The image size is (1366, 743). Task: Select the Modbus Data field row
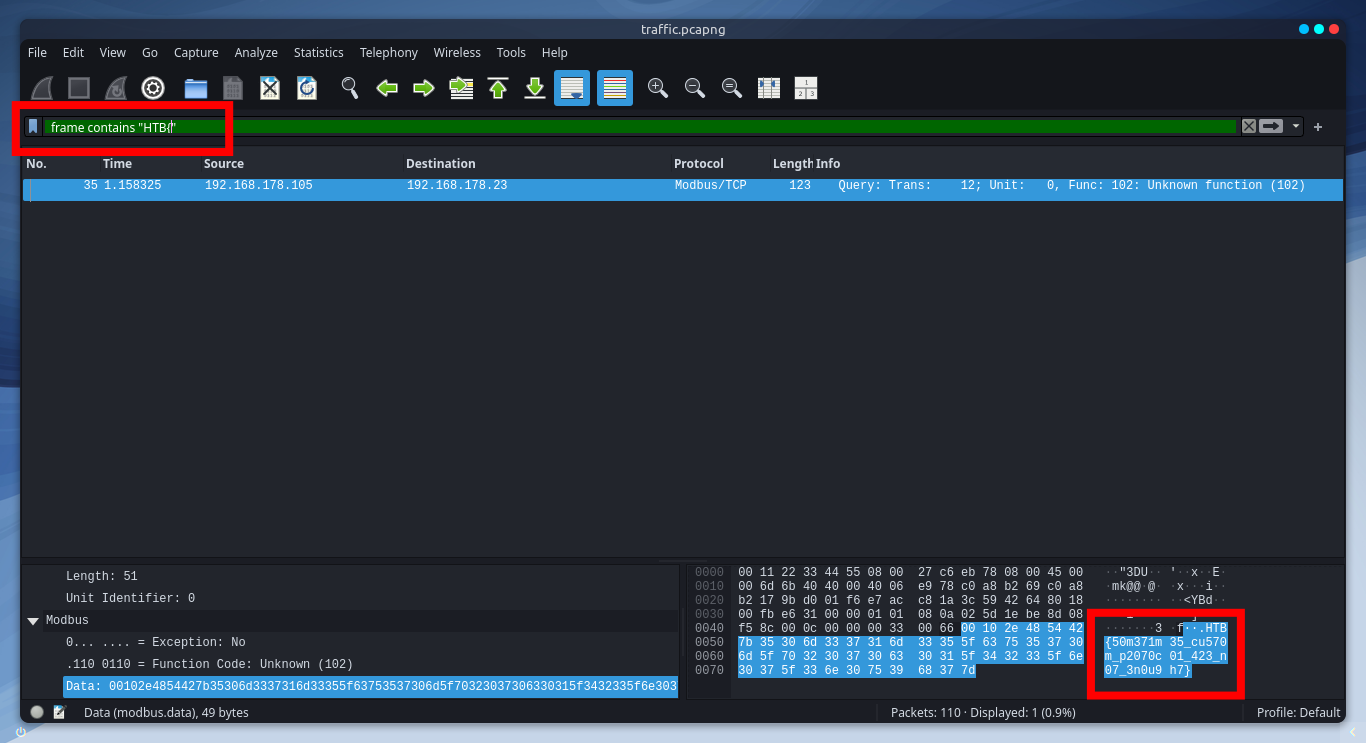[x=370, y=686]
